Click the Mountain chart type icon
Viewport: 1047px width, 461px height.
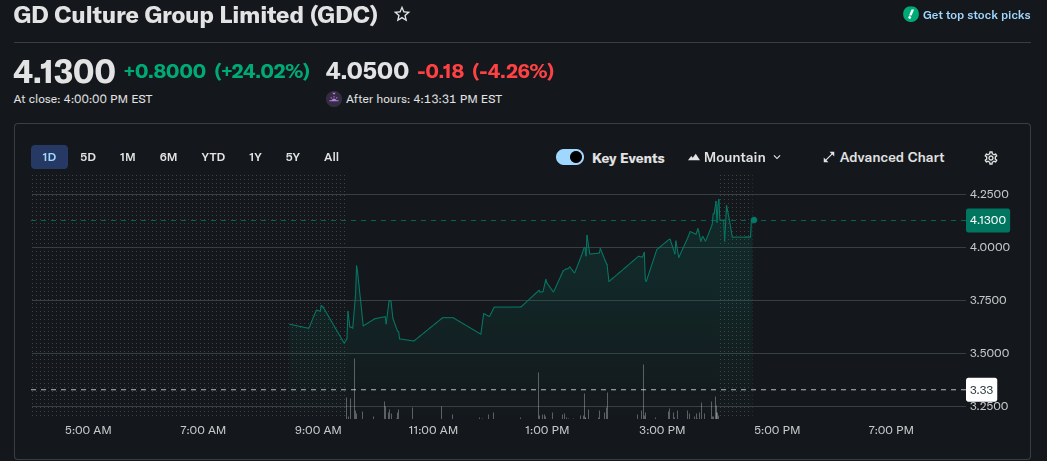694,158
